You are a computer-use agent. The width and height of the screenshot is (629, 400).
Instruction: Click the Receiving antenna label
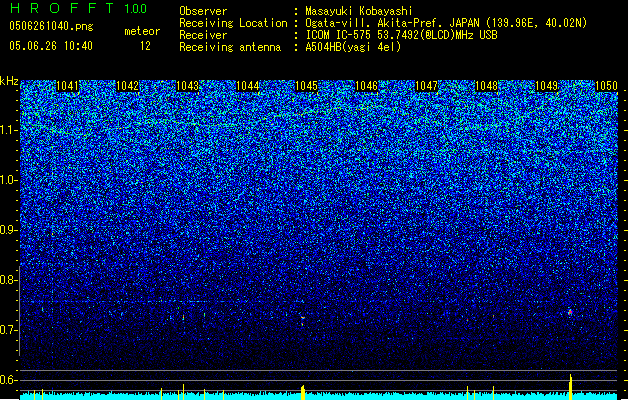[230, 47]
